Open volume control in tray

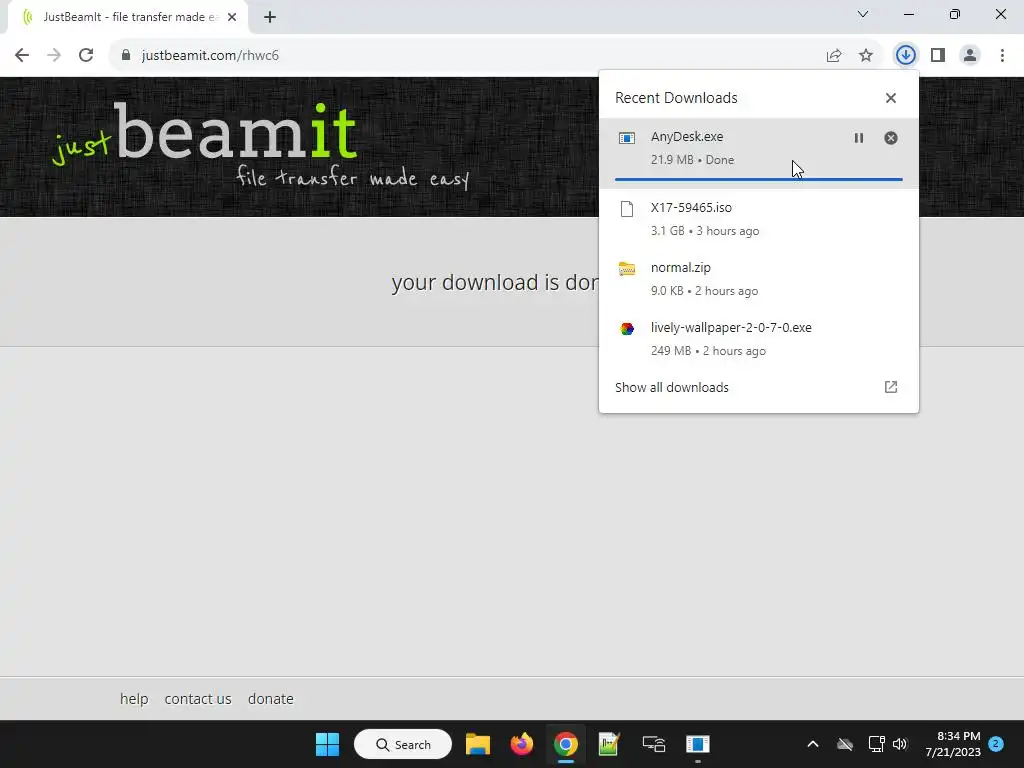point(900,744)
